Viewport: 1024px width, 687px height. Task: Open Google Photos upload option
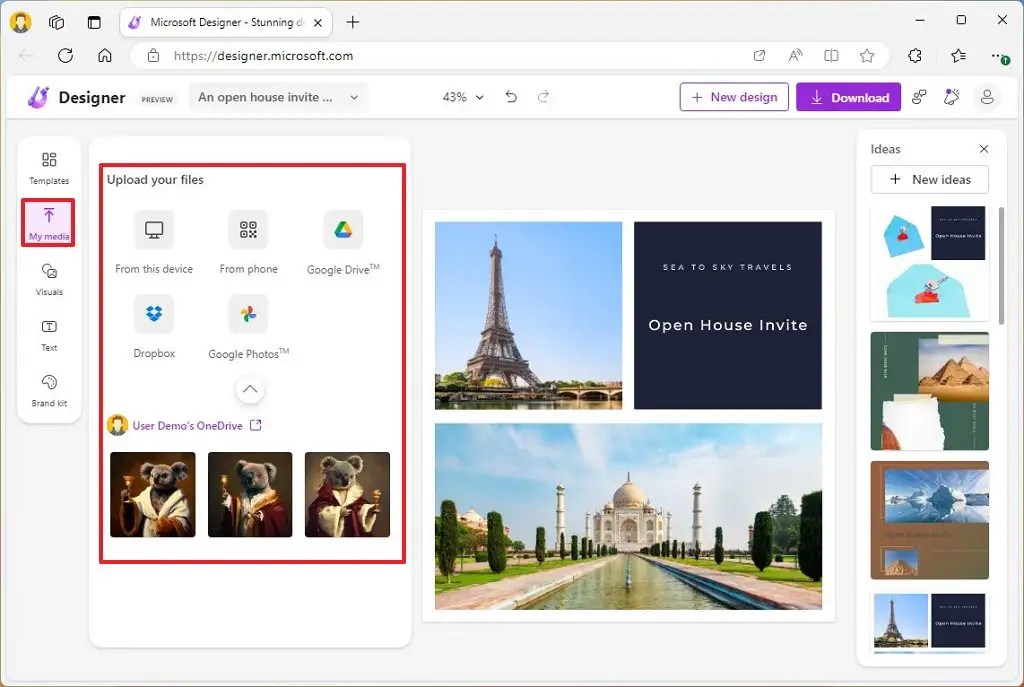[248, 325]
